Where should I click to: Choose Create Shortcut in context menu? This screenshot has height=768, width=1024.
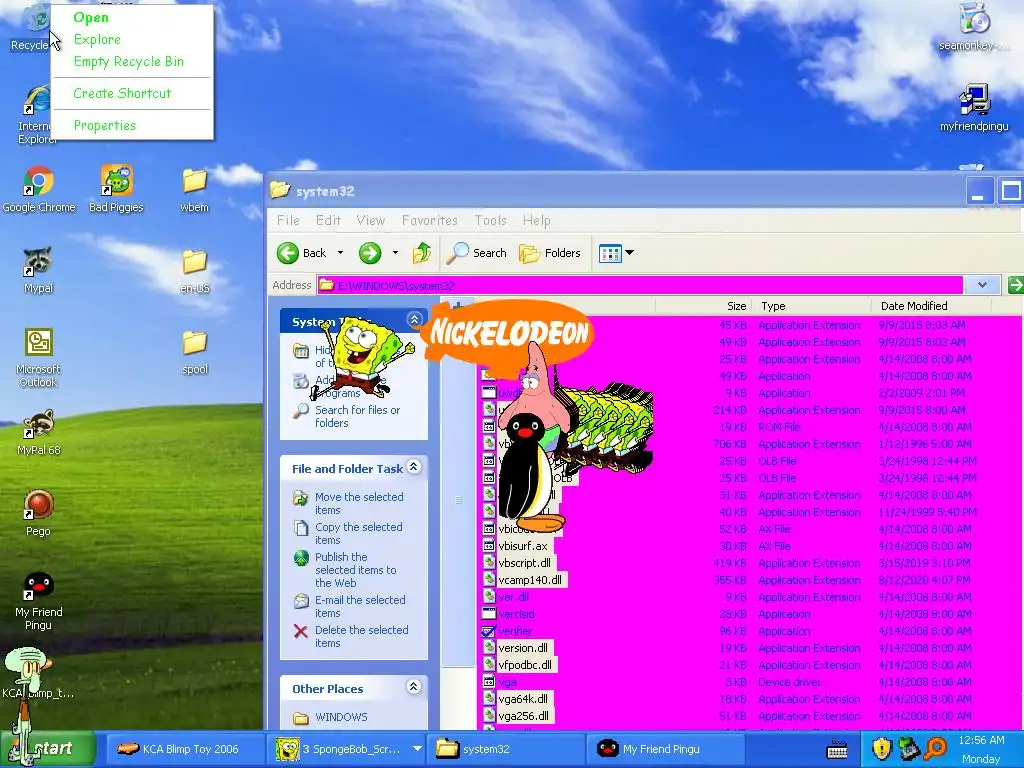click(x=122, y=93)
